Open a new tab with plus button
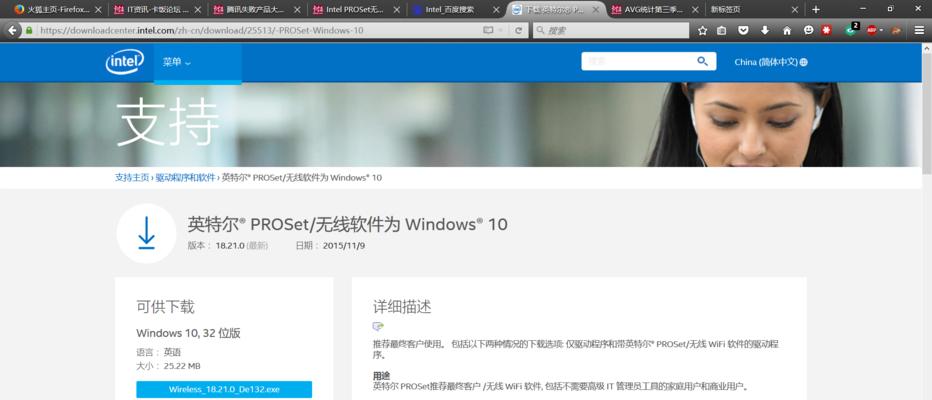 click(x=816, y=10)
